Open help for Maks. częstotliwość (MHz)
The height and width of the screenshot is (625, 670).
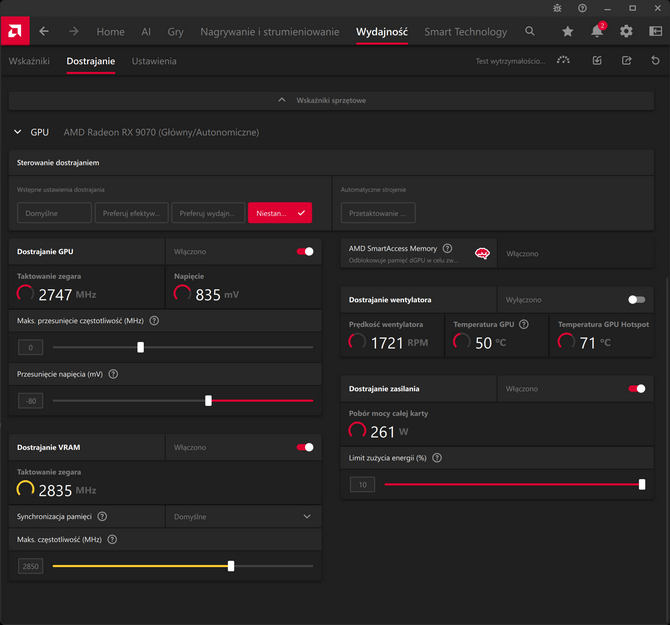click(x=112, y=539)
